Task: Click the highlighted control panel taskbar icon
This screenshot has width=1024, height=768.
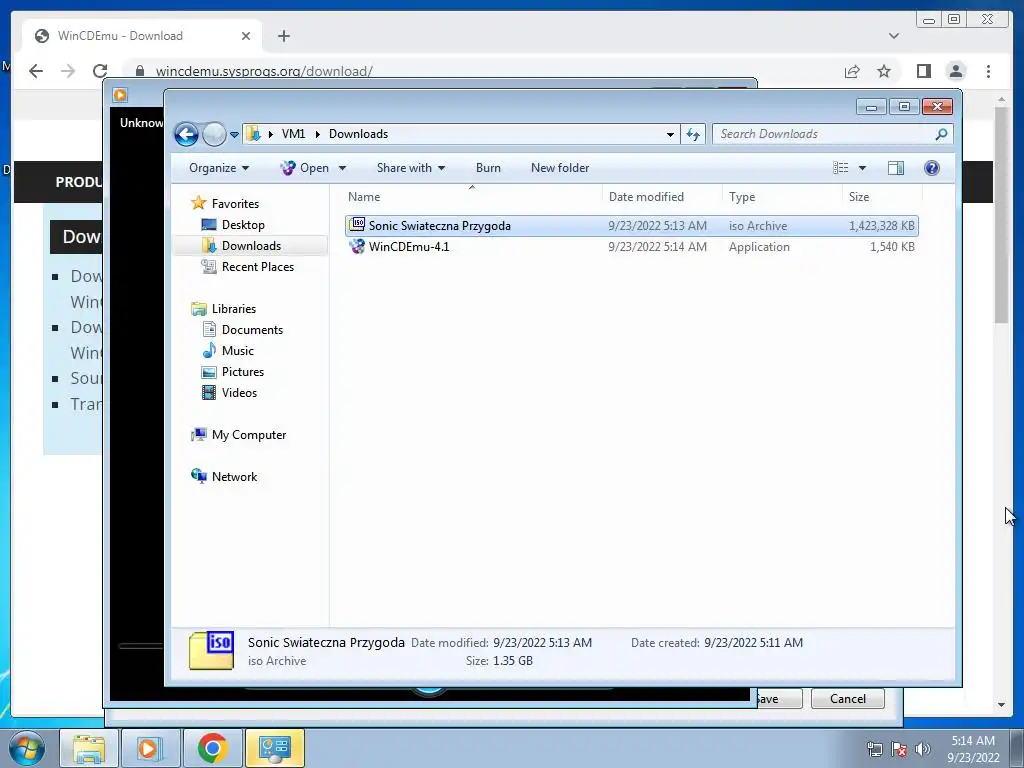Action: click(x=274, y=748)
